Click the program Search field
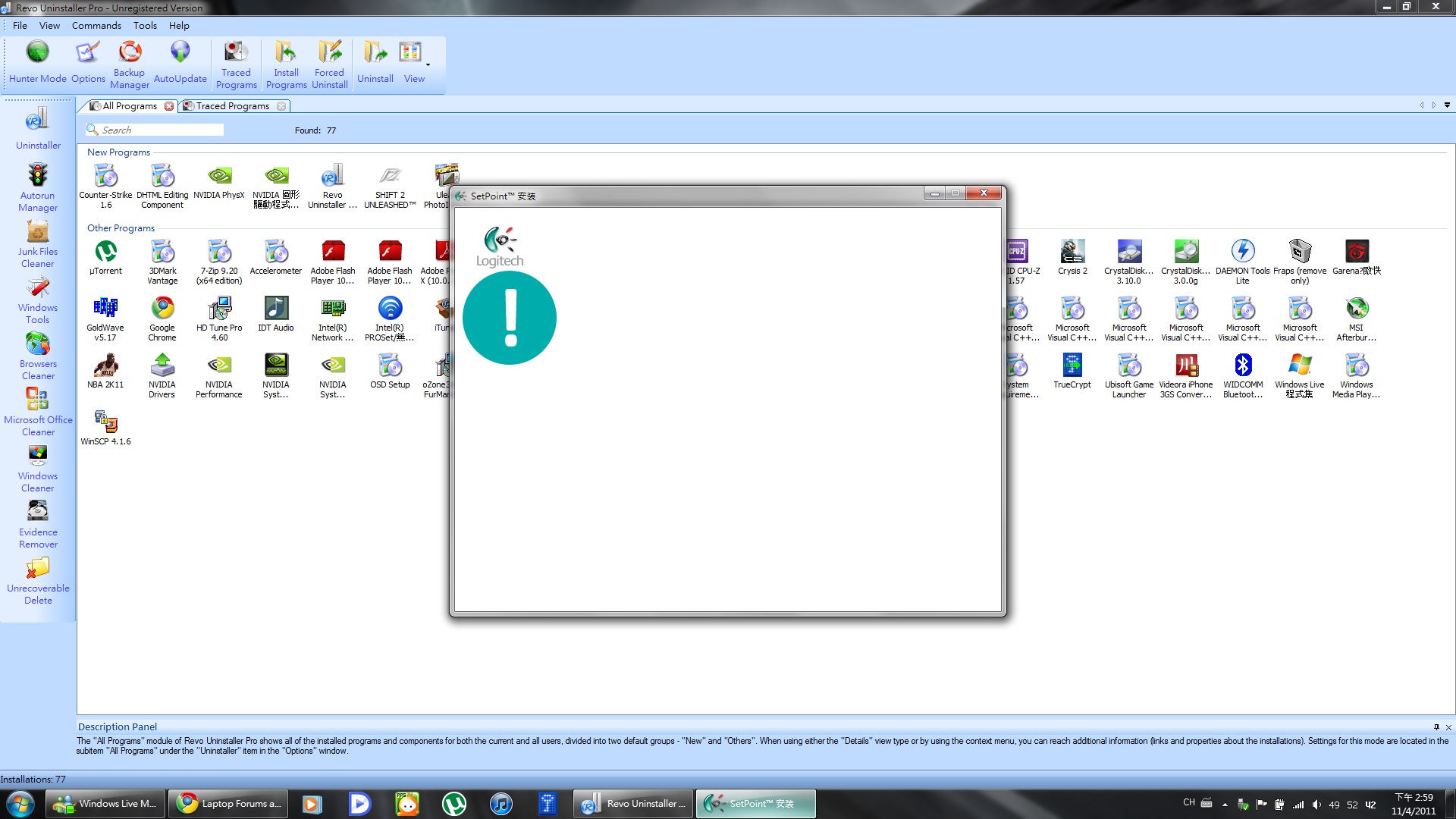 pyautogui.click(x=155, y=130)
